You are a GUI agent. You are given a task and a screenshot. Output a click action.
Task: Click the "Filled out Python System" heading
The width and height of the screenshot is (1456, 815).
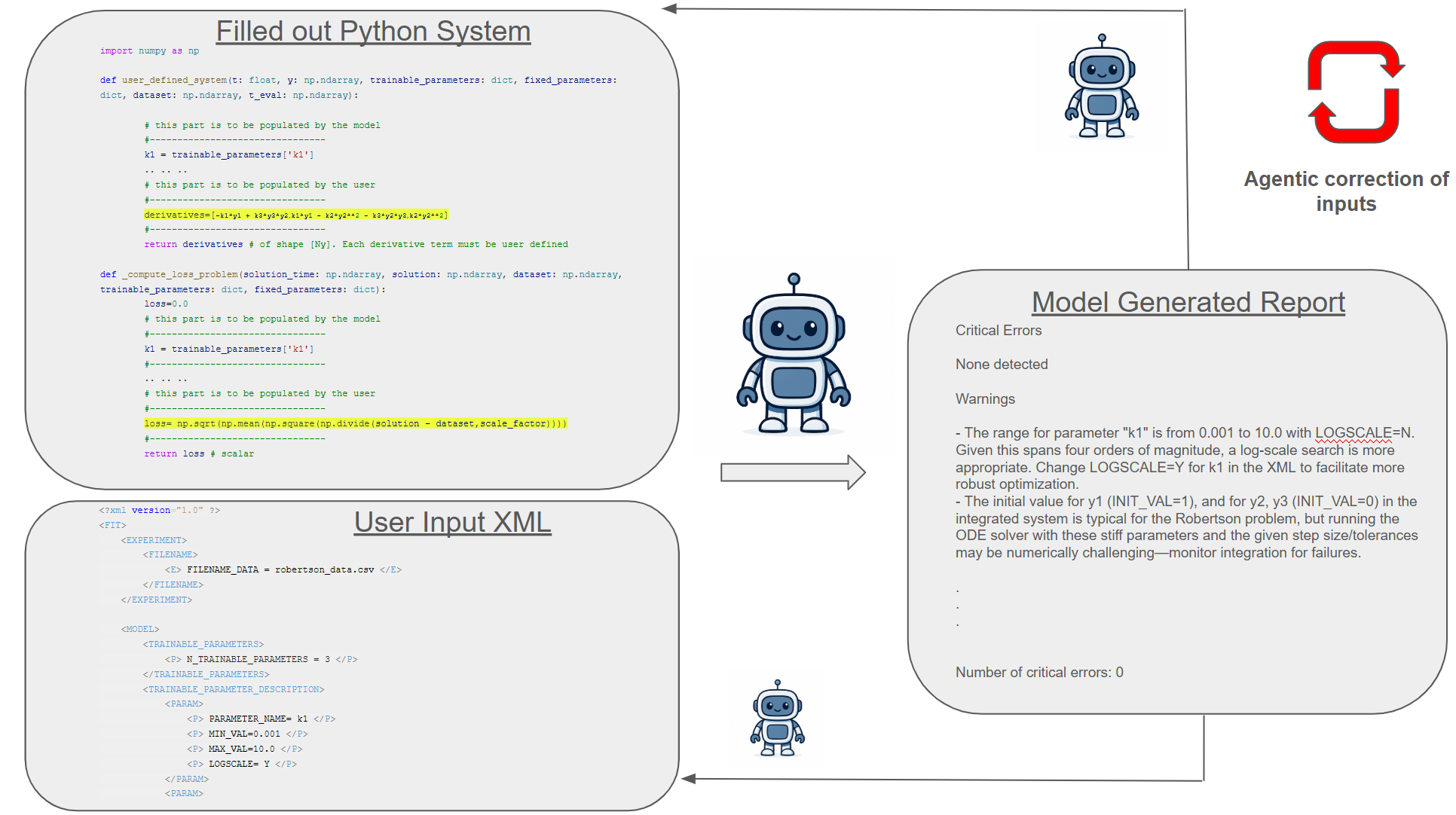[x=373, y=32]
